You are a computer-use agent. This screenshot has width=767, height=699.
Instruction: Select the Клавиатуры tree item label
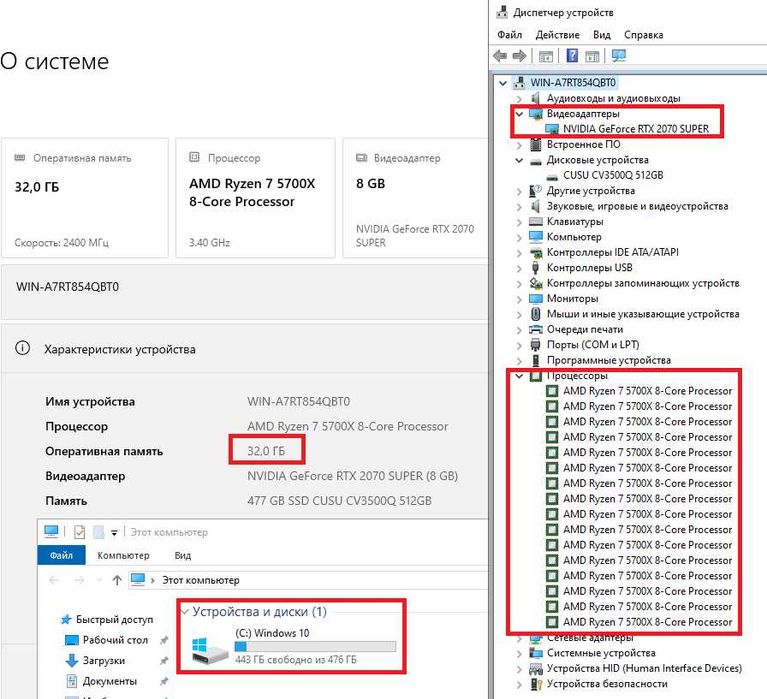(x=575, y=222)
